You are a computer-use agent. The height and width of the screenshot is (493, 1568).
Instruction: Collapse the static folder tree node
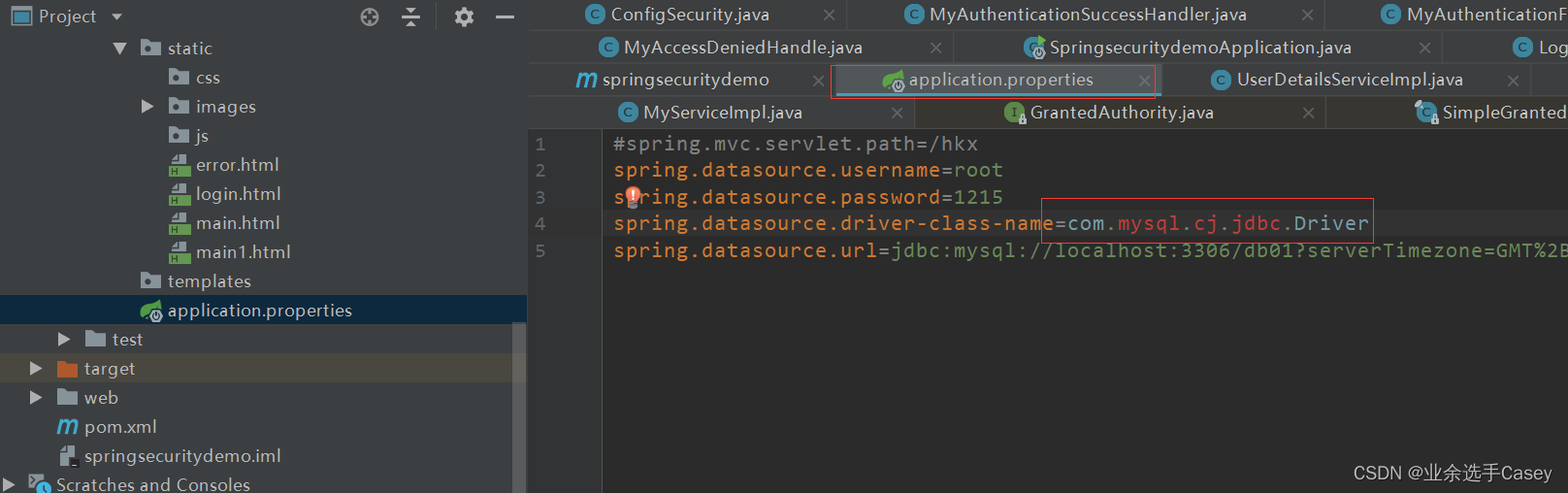pos(120,49)
